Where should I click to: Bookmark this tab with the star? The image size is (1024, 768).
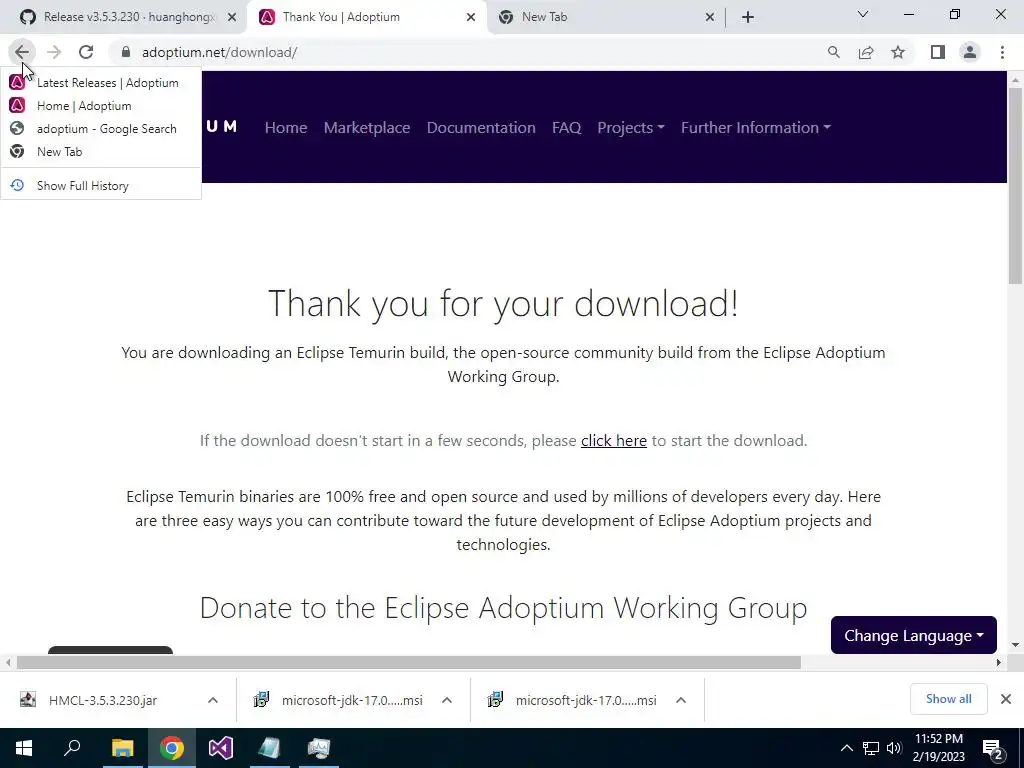click(x=898, y=52)
